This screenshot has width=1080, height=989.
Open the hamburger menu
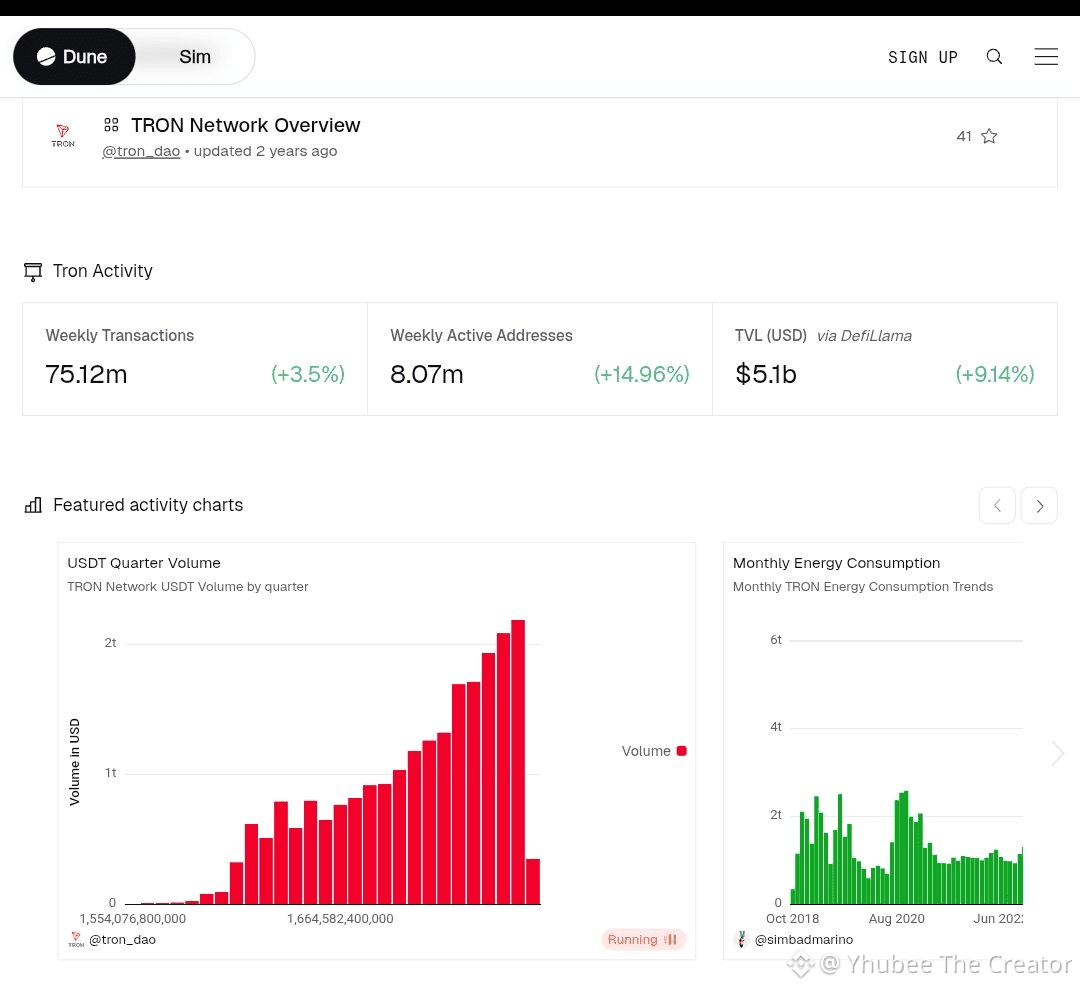1046,57
